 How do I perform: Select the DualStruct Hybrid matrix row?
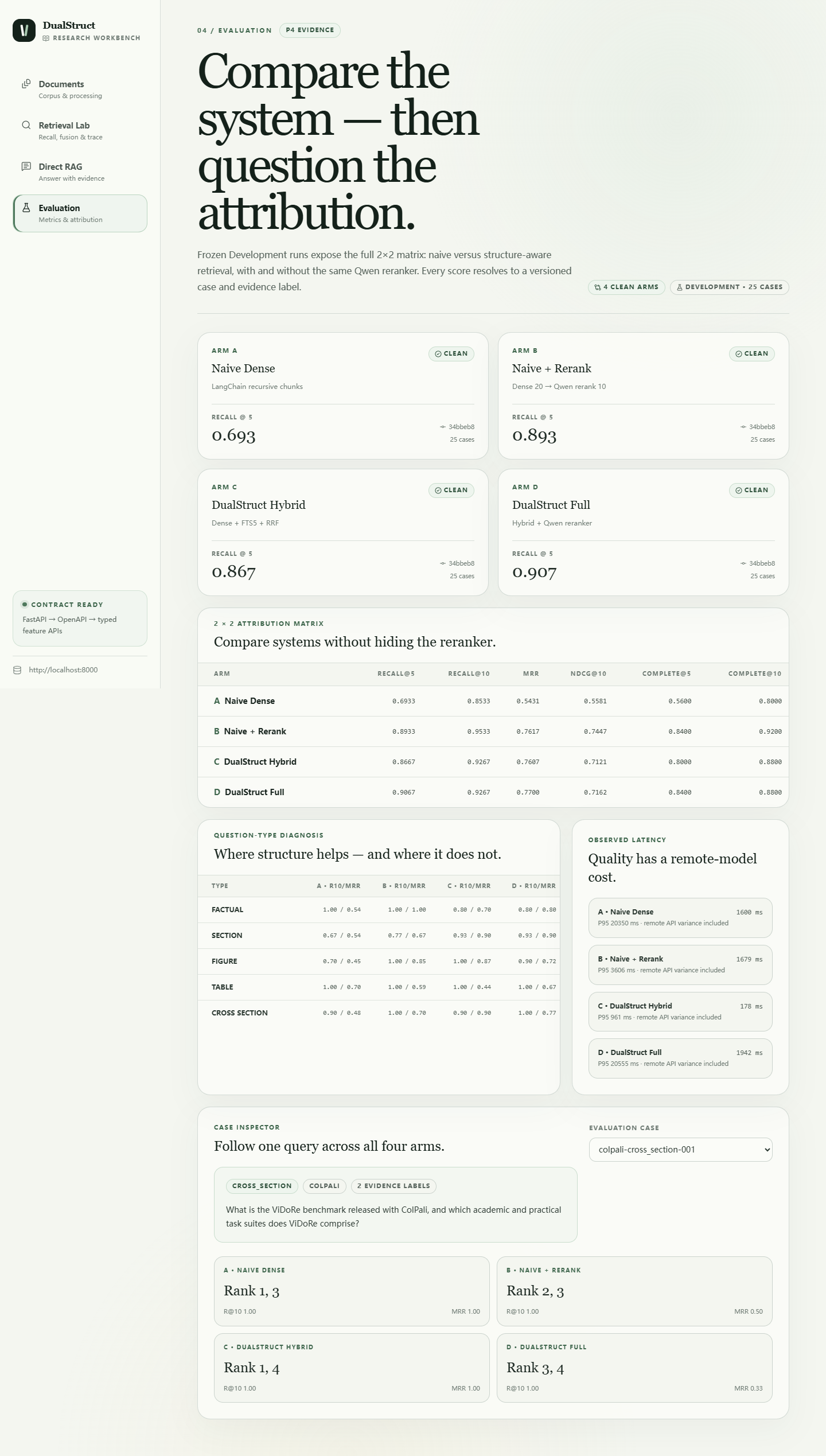click(493, 762)
